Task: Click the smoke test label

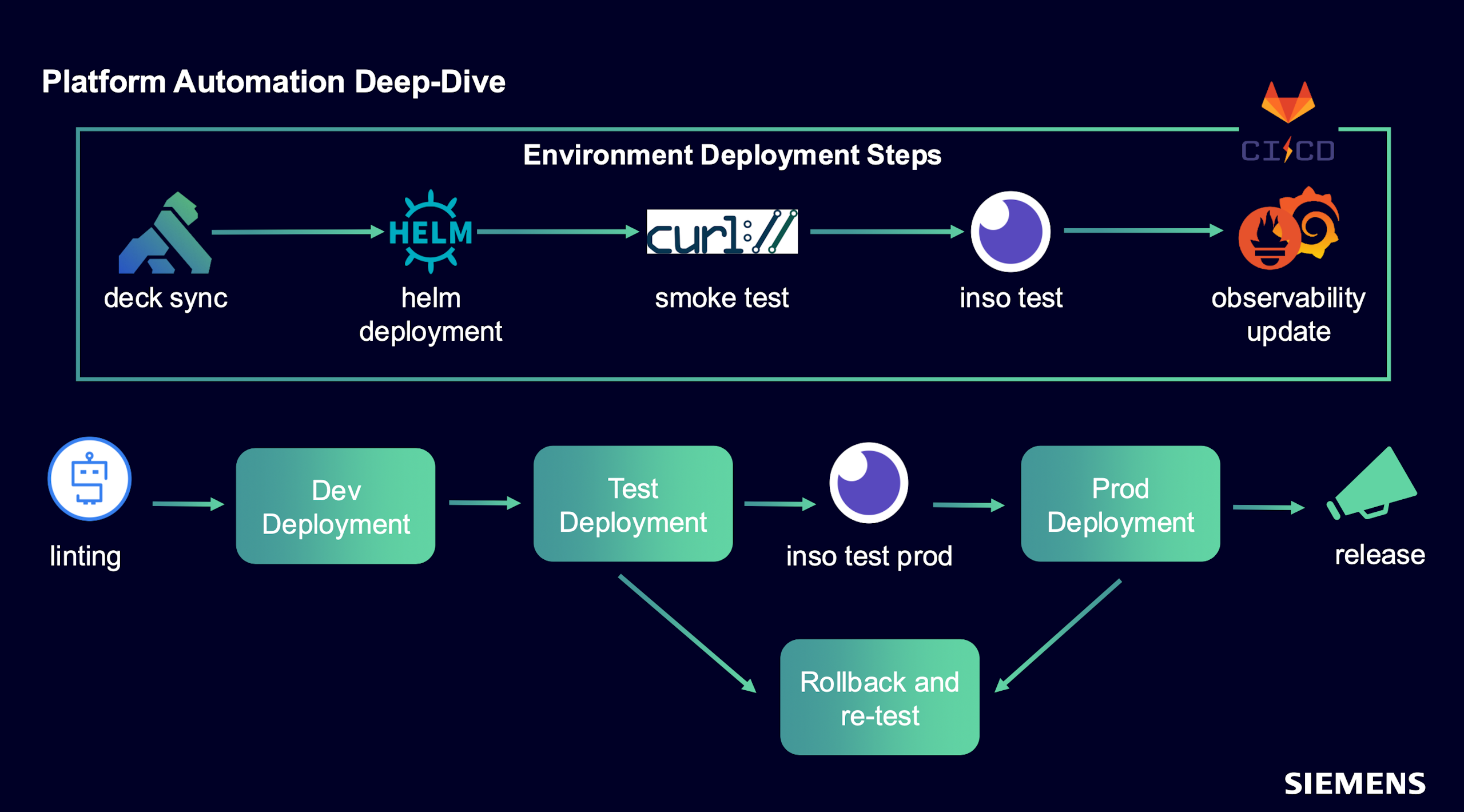Action: click(x=722, y=298)
